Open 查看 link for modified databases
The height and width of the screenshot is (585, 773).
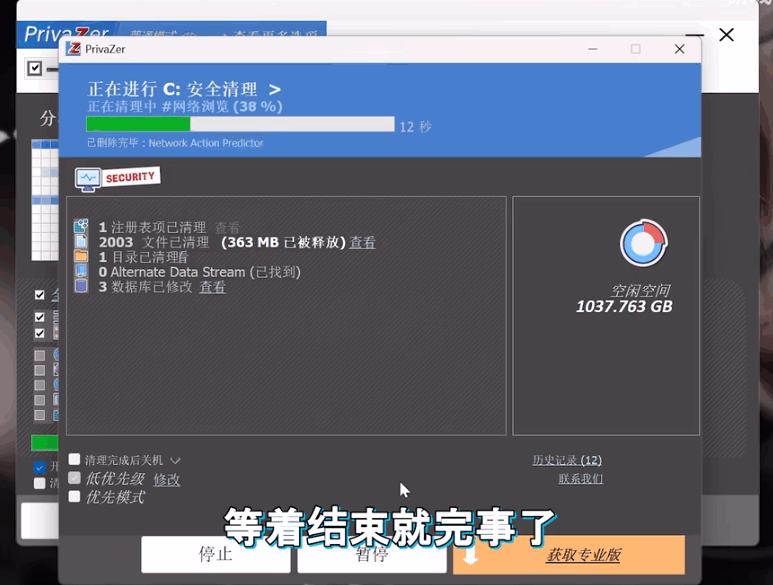click(212, 287)
